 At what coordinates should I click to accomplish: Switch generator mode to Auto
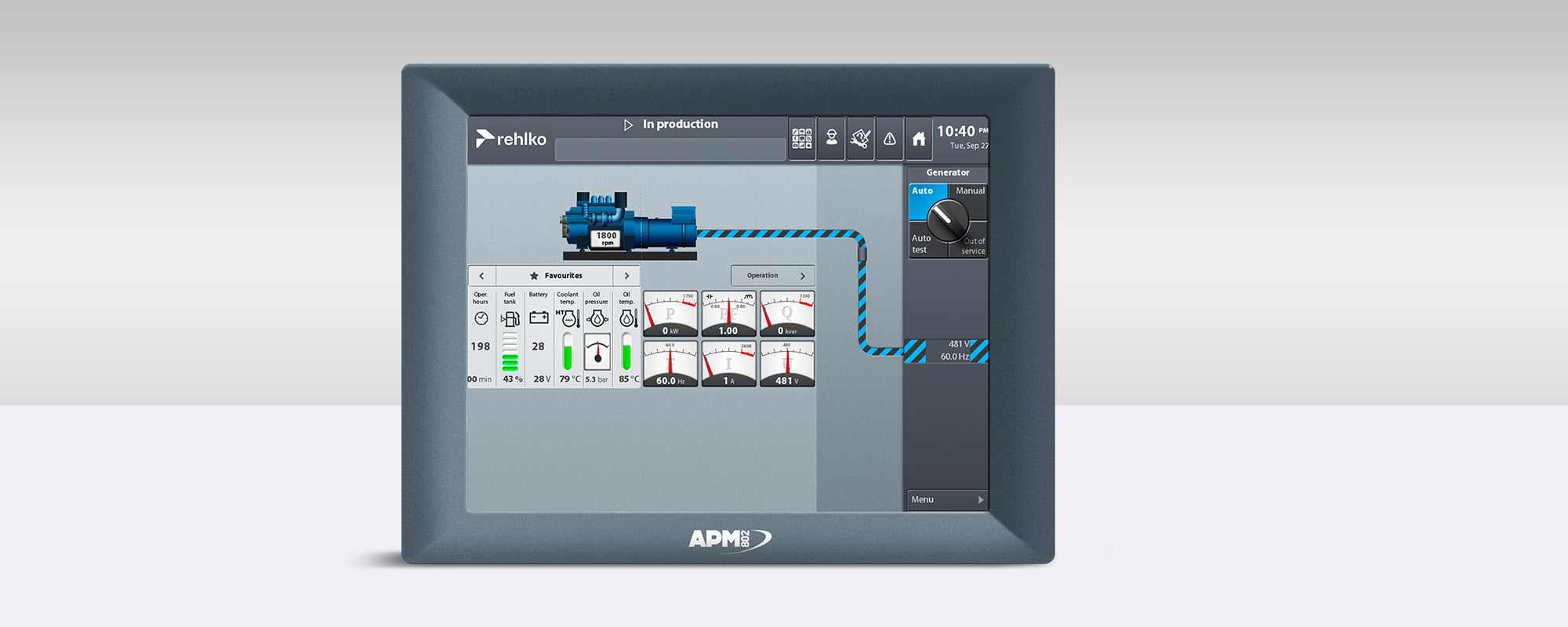pyautogui.click(x=923, y=191)
